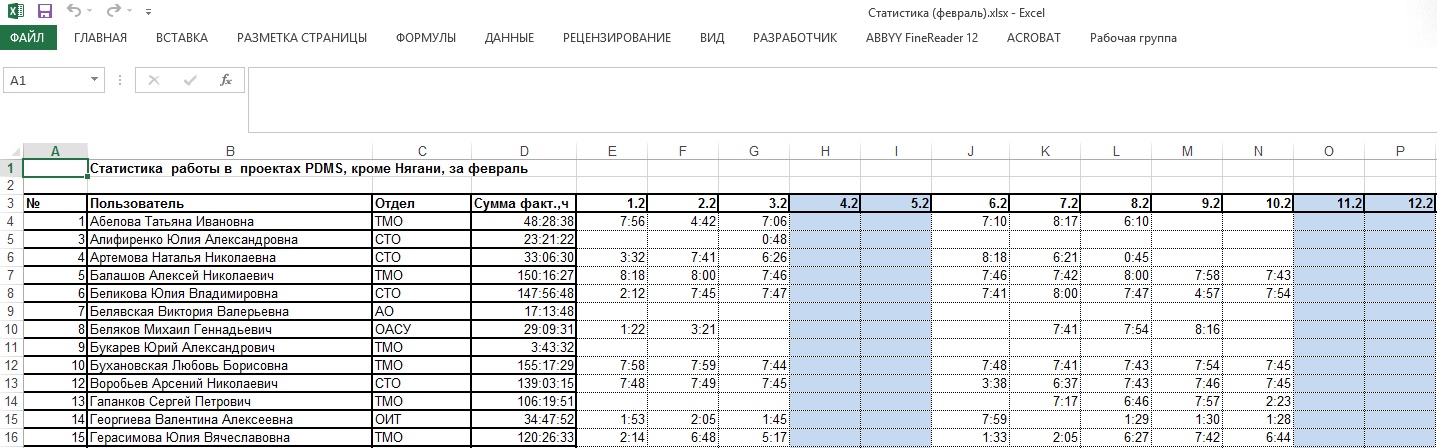The width and height of the screenshot is (1437, 448).
Task: Select cell Артемова Наталья Николаевна
Action: tap(230, 257)
